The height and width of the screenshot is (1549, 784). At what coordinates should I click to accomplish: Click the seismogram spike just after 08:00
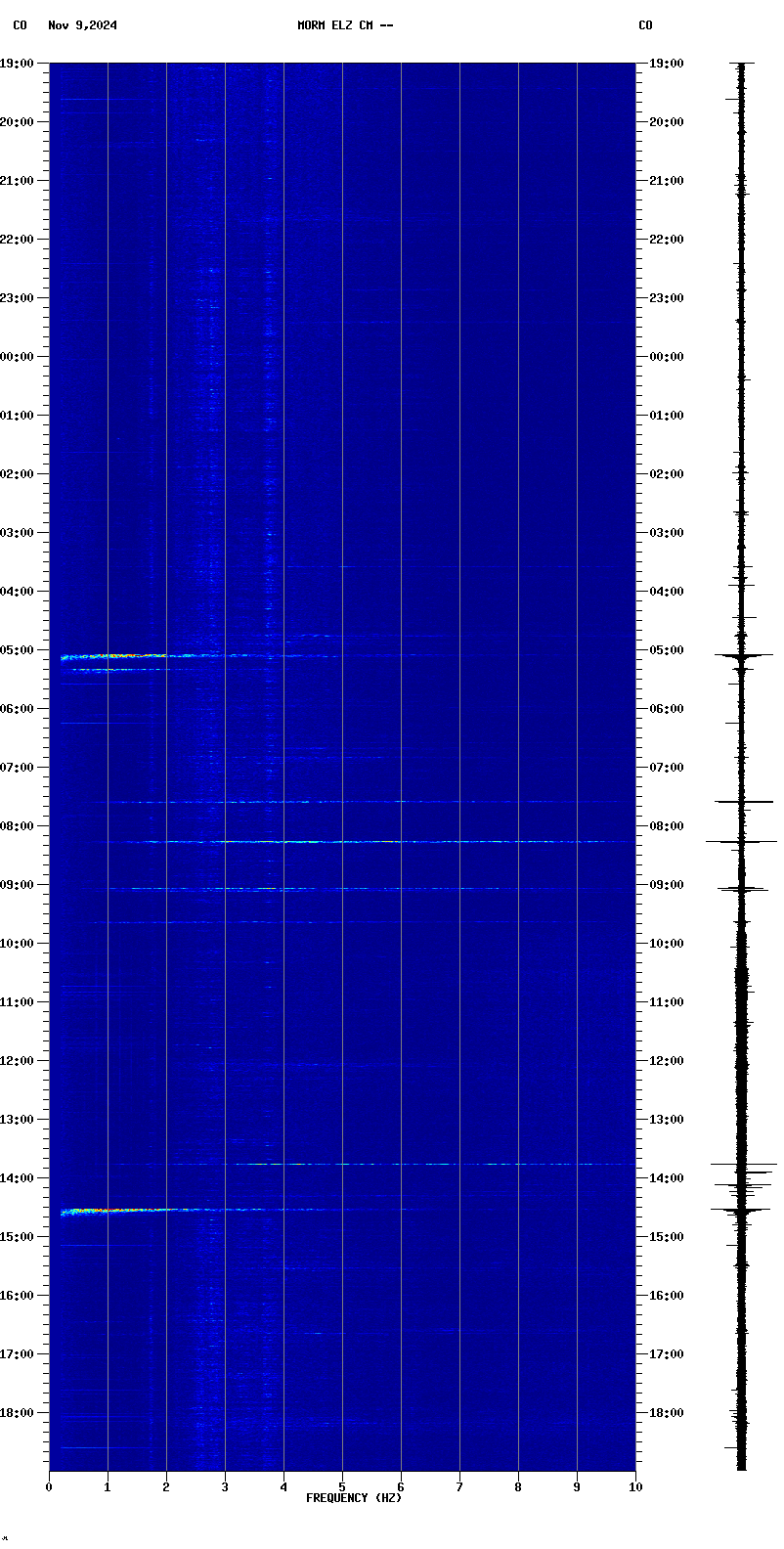741,841
